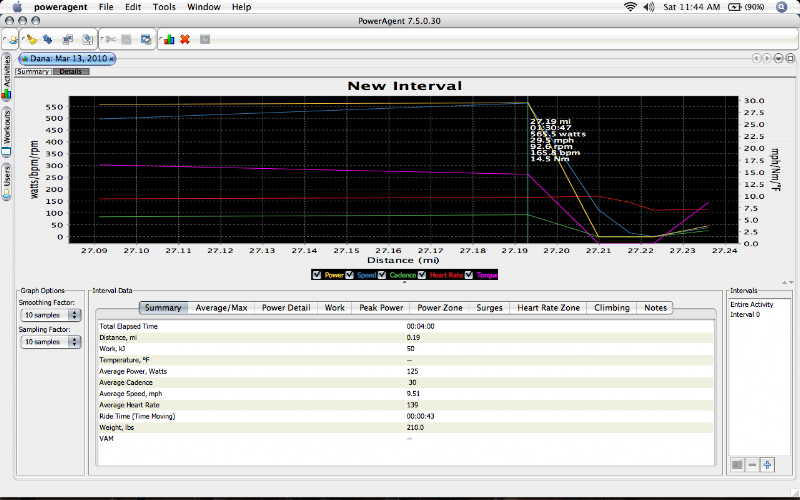Click the plus icon under Intervals list
Viewport: 800px width, 500px height.
(x=767, y=464)
